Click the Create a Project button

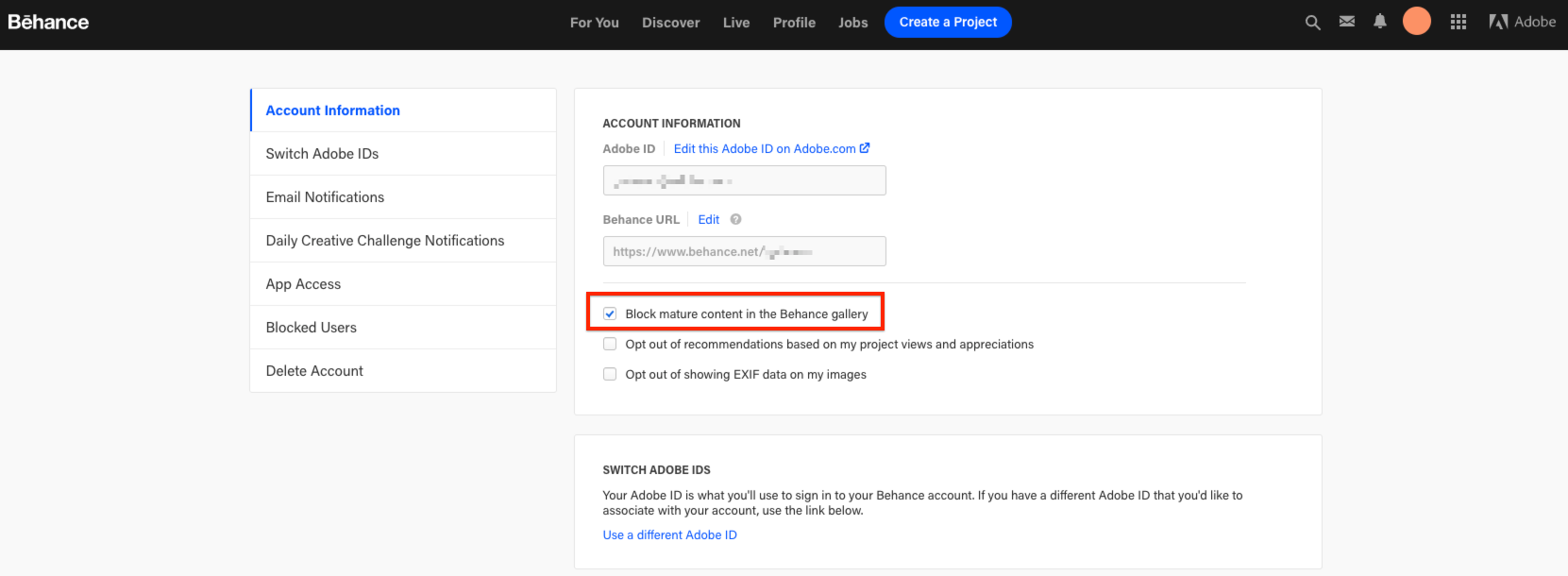tap(948, 22)
